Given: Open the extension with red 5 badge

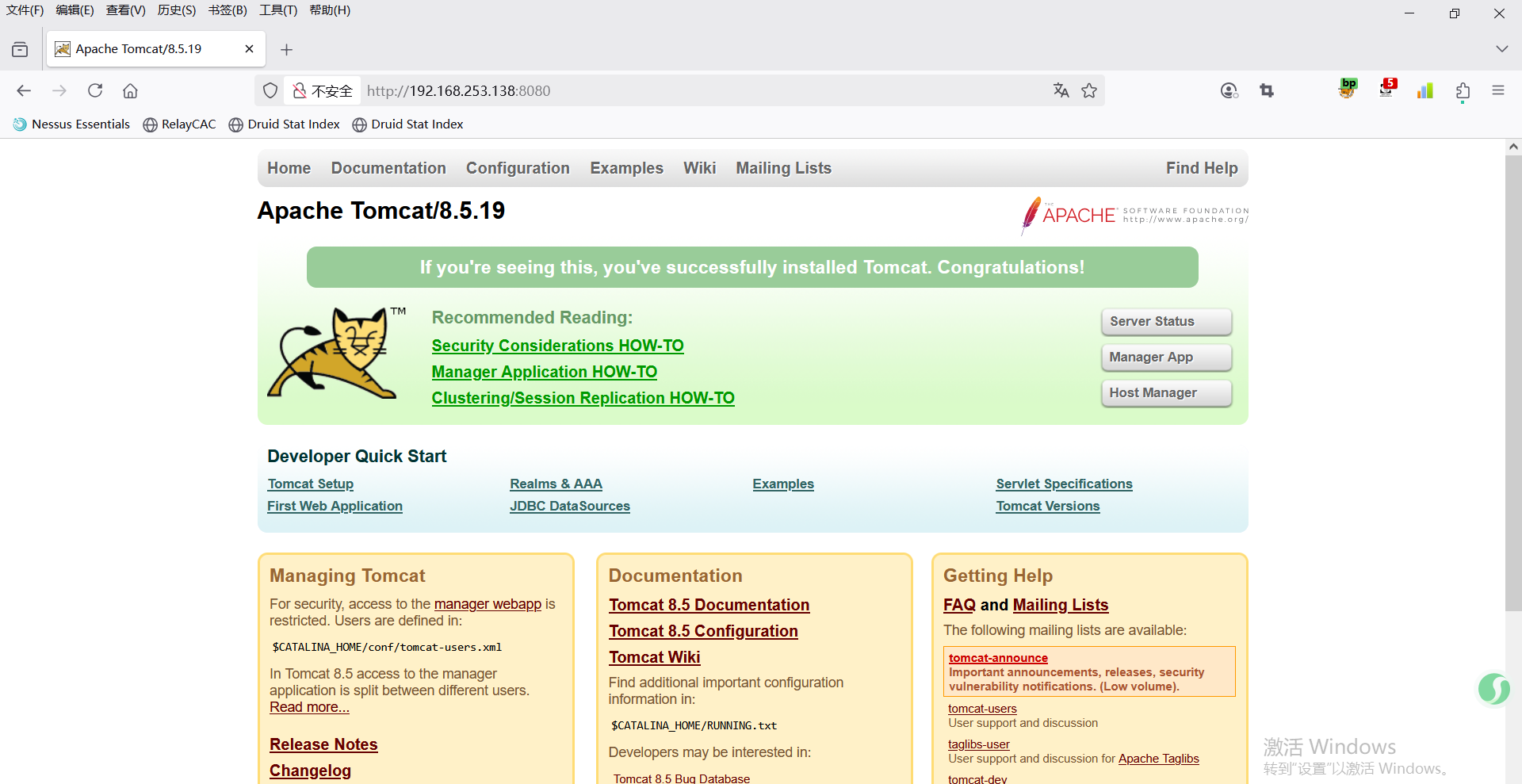Looking at the screenshot, I should coord(1386,88).
